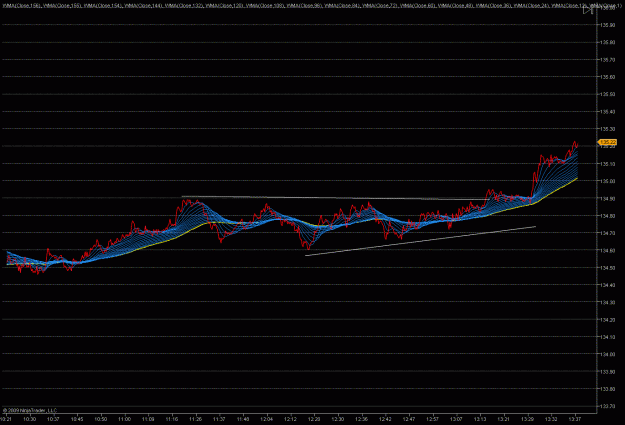This screenshot has height=425, width=625.
Task: Click the 12:47 time axis label
Action: (409, 419)
